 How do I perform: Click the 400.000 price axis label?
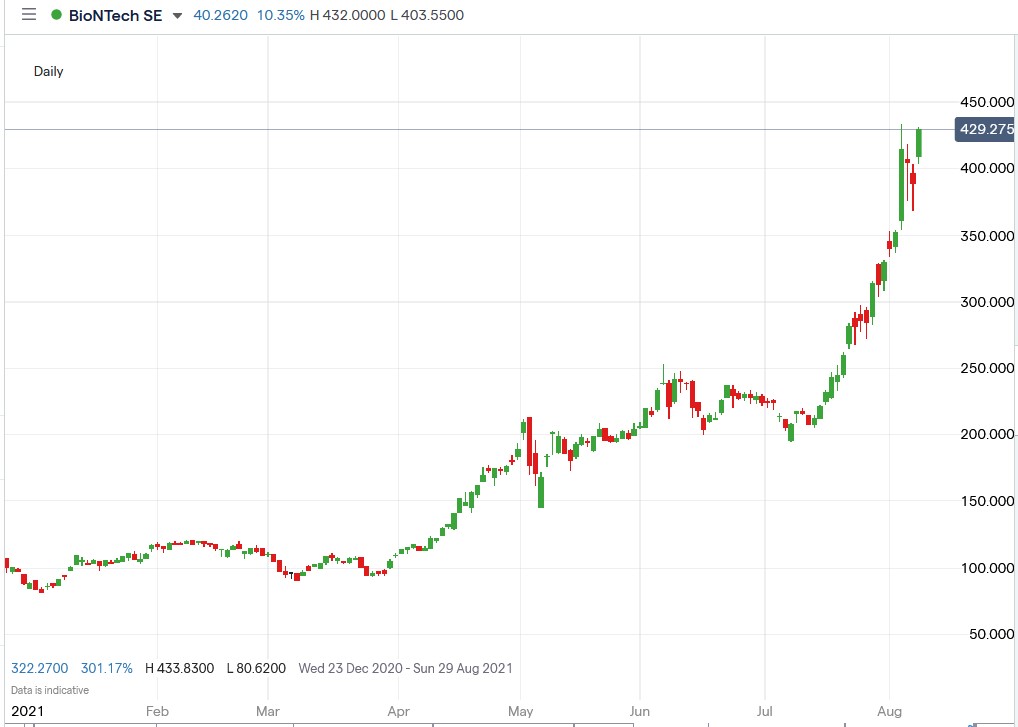[x=987, y=168]
